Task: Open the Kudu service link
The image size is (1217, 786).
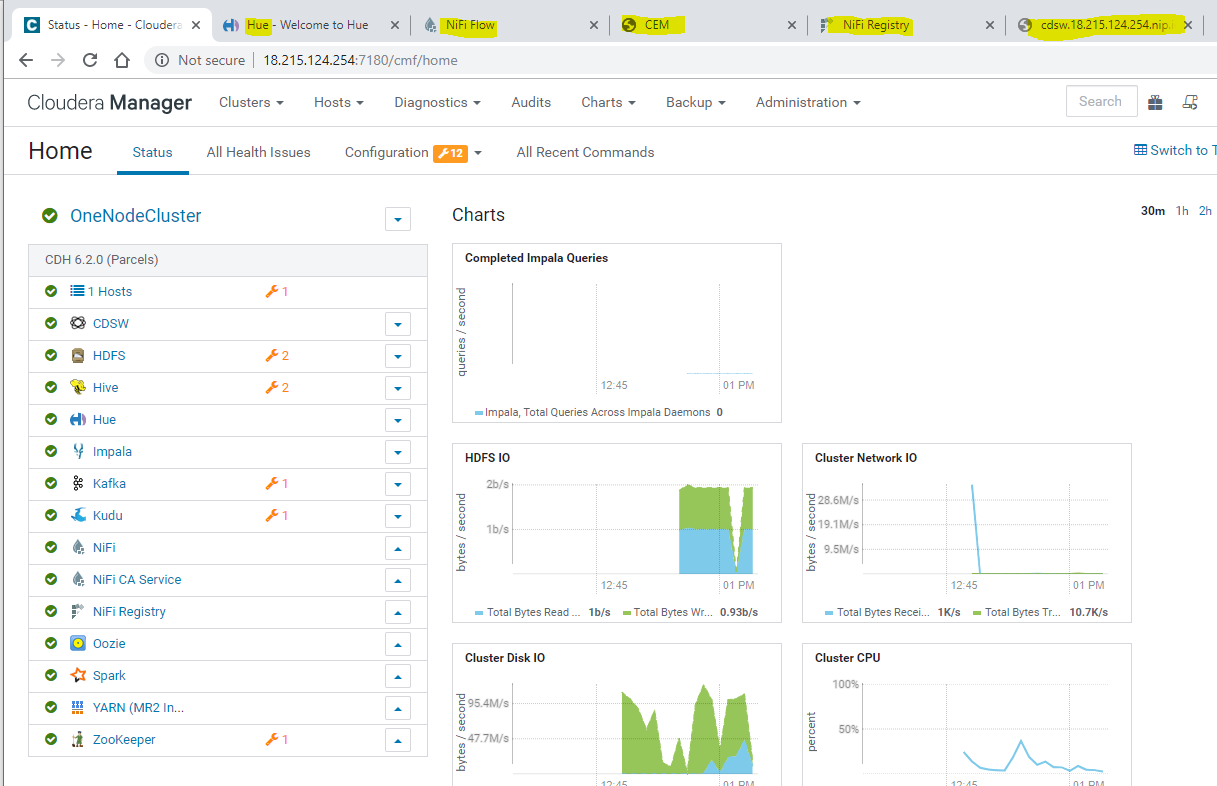Action: coord(108,515)
